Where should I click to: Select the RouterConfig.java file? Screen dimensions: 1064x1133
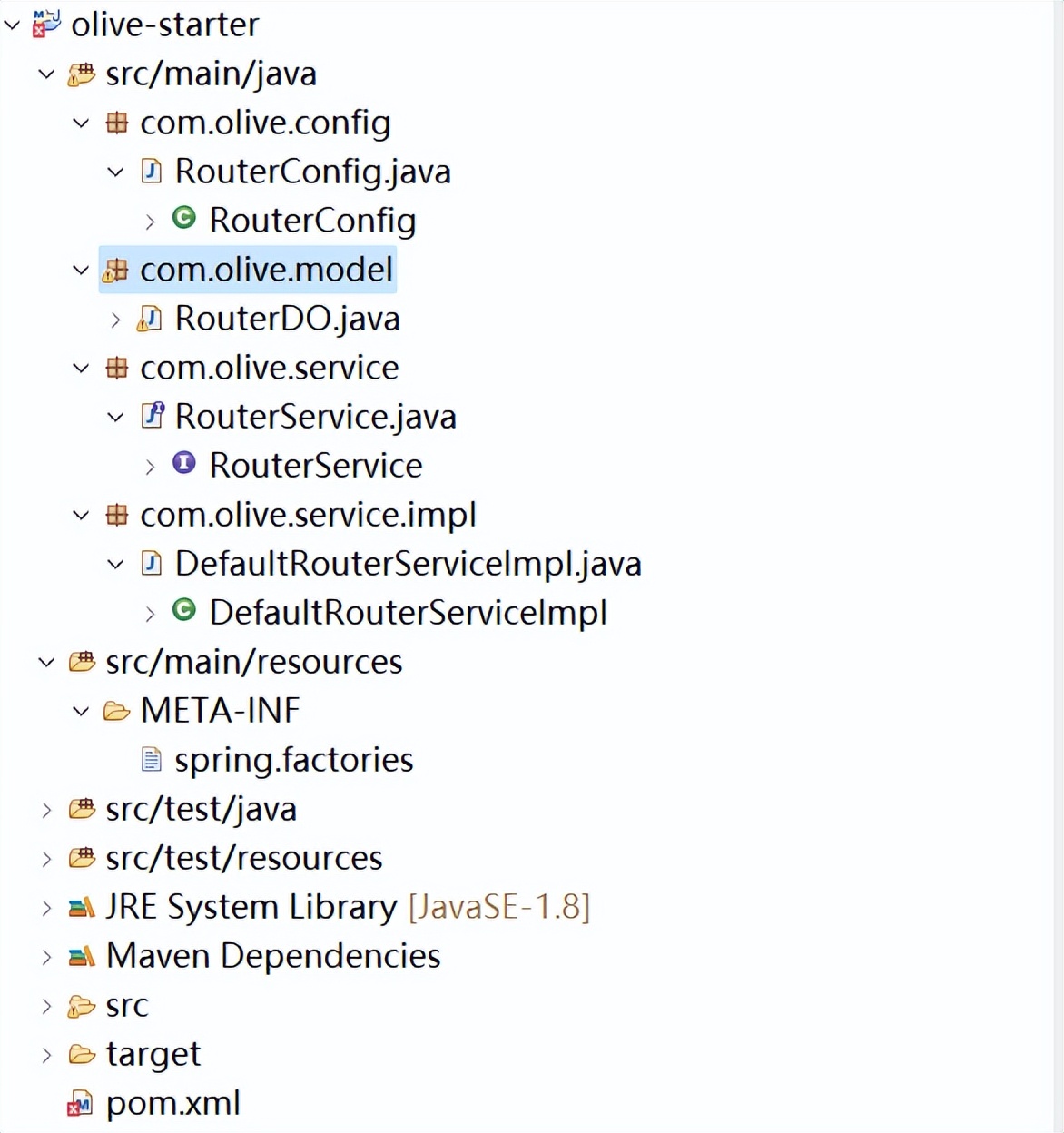click(312, 172)
